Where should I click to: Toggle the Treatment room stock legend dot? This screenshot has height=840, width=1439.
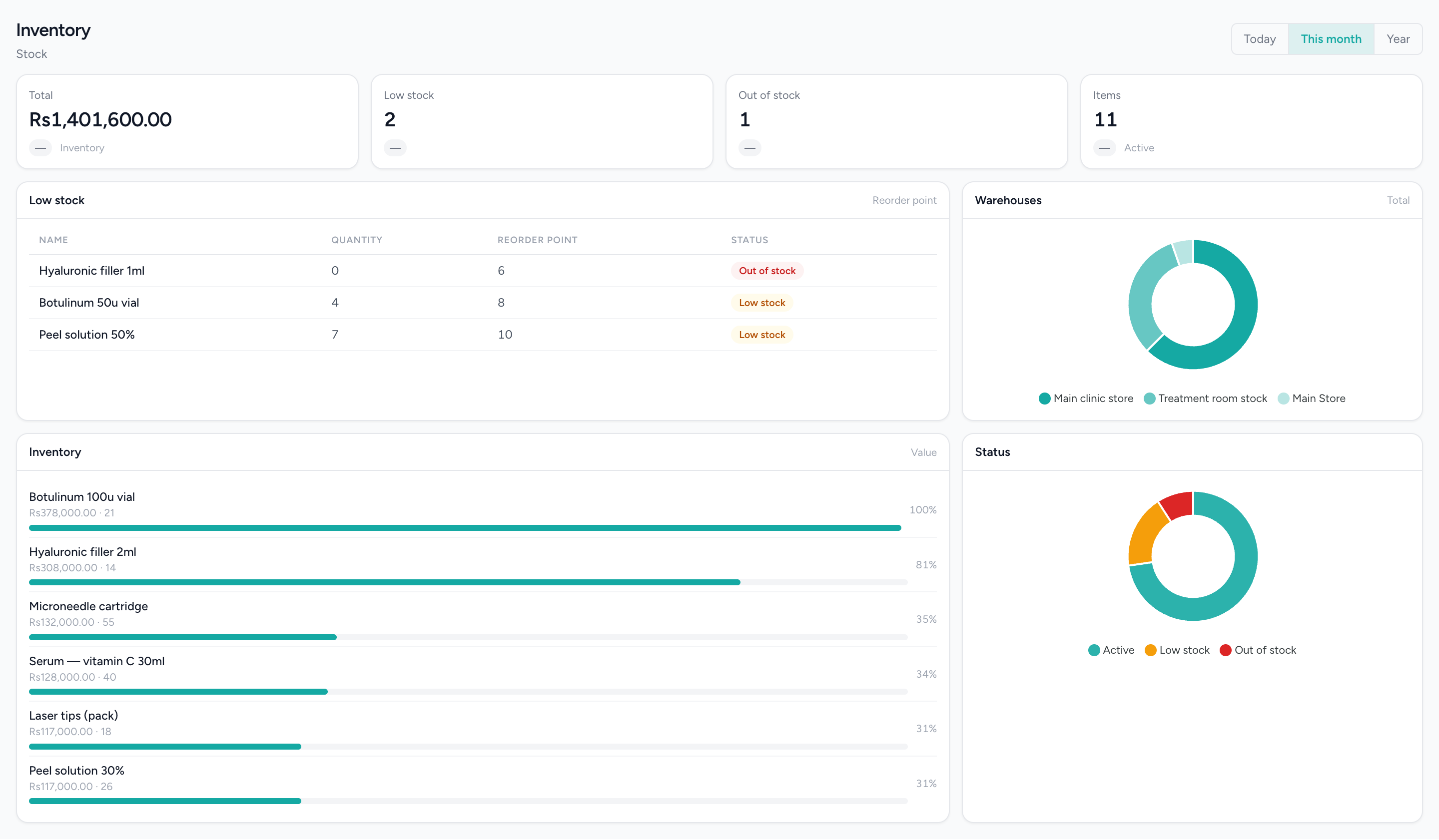coord(1150,399)
